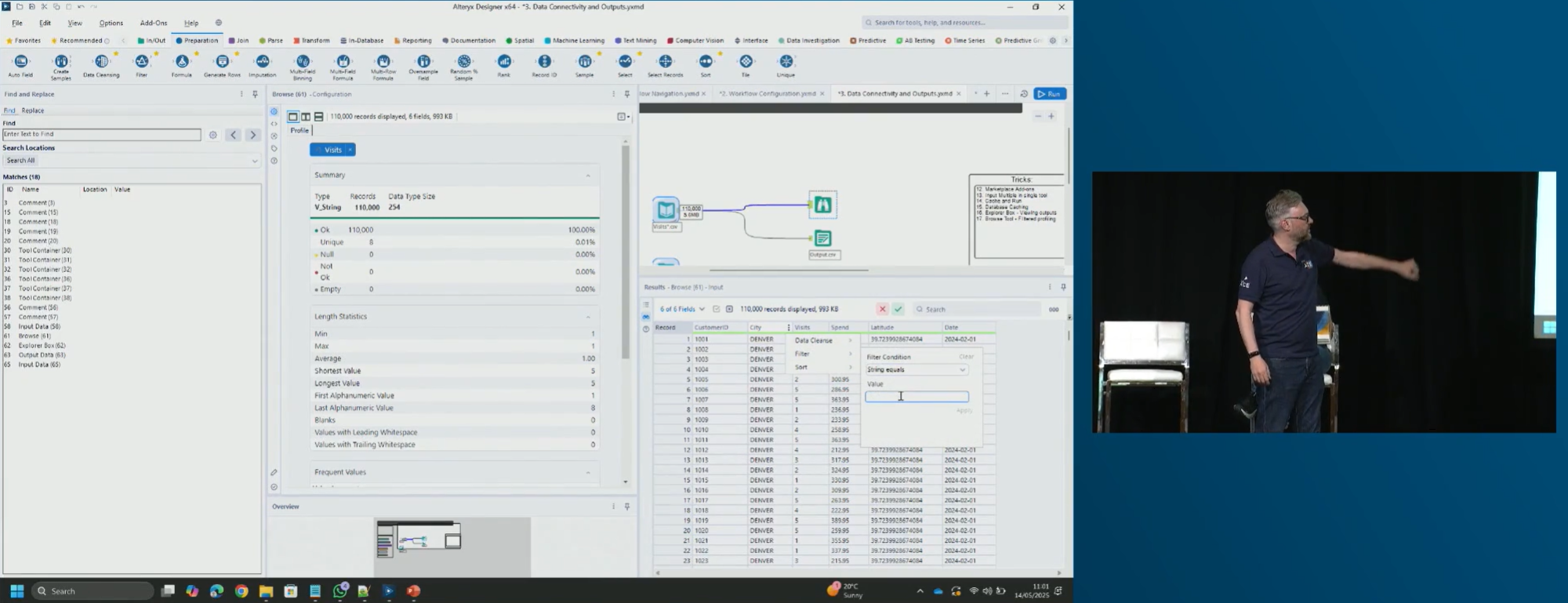Open the File menu
The width and height of the screenshot is (1568, 603).
click(x=17, y=23)
